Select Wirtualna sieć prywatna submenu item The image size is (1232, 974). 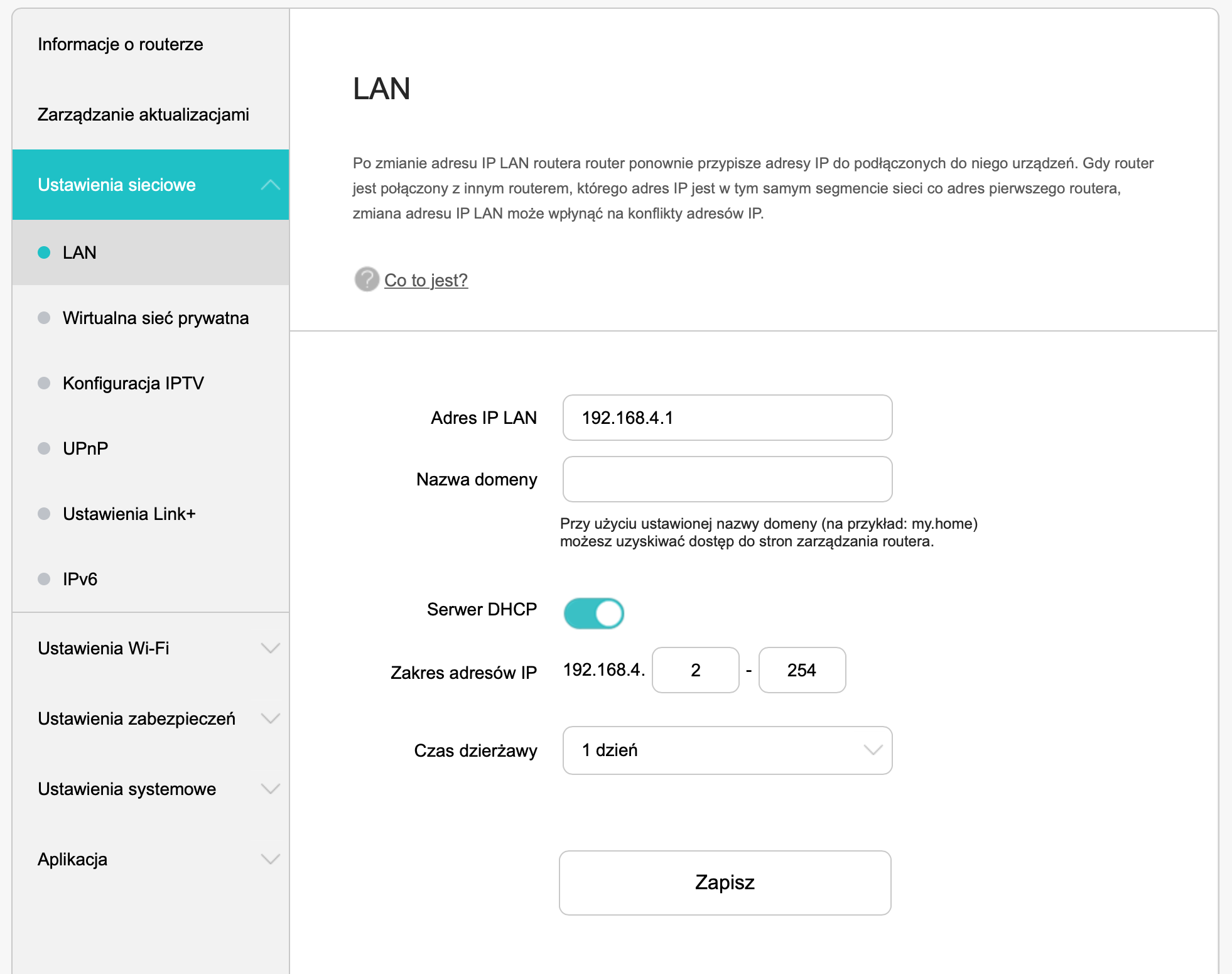tap(156, 318)
